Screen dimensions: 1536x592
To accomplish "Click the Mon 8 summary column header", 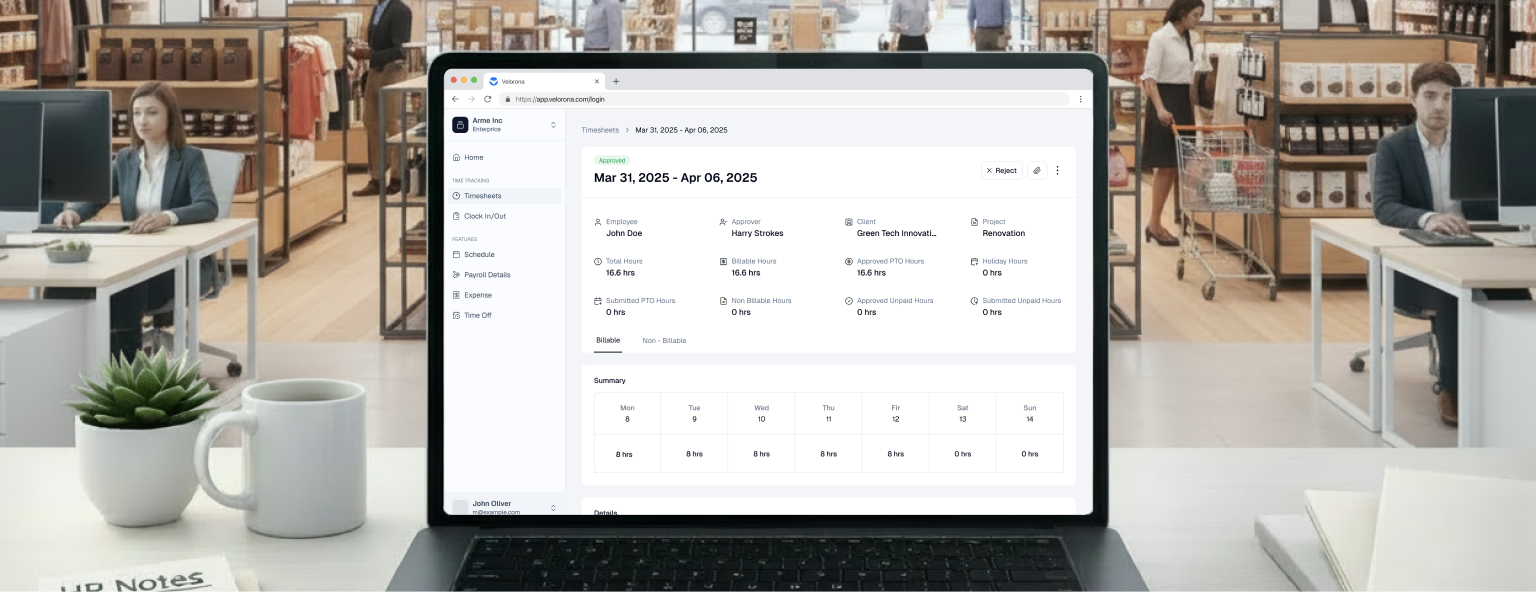I will pyautogui.click(x=627, y=413).
